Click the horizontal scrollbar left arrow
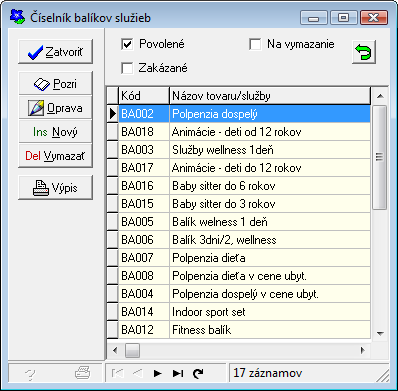Viewport: 398px width, 391px height. (x=115, y=350)
